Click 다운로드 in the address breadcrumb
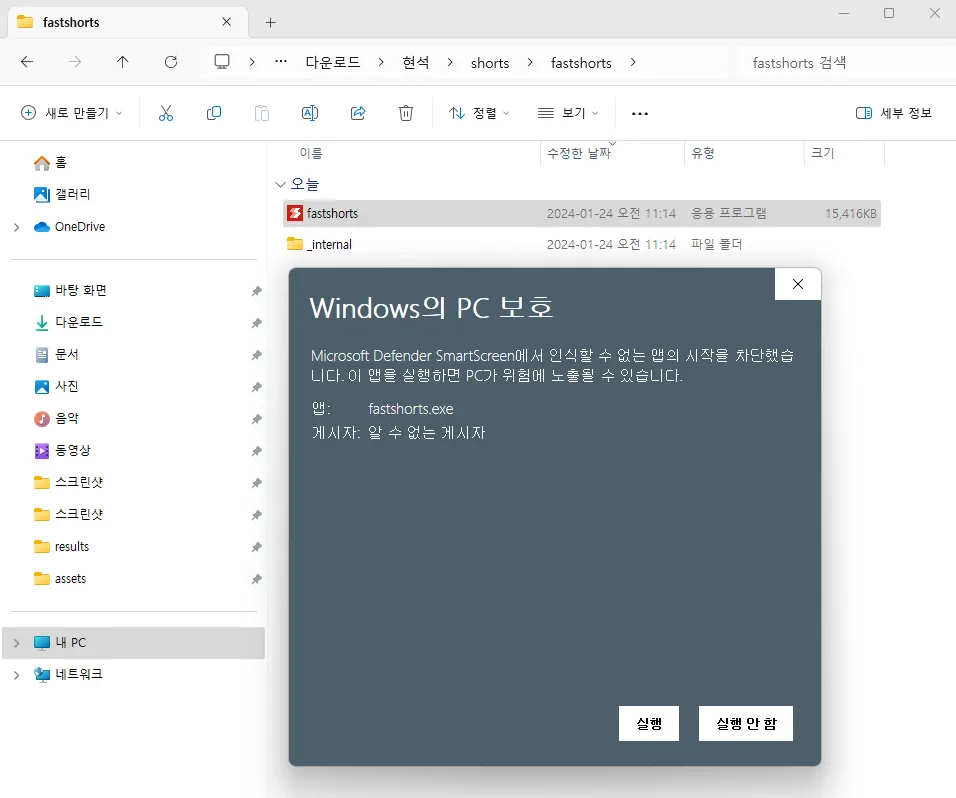Image resolution: width=956 pixels, height=798 pixels. pos(333,62)
